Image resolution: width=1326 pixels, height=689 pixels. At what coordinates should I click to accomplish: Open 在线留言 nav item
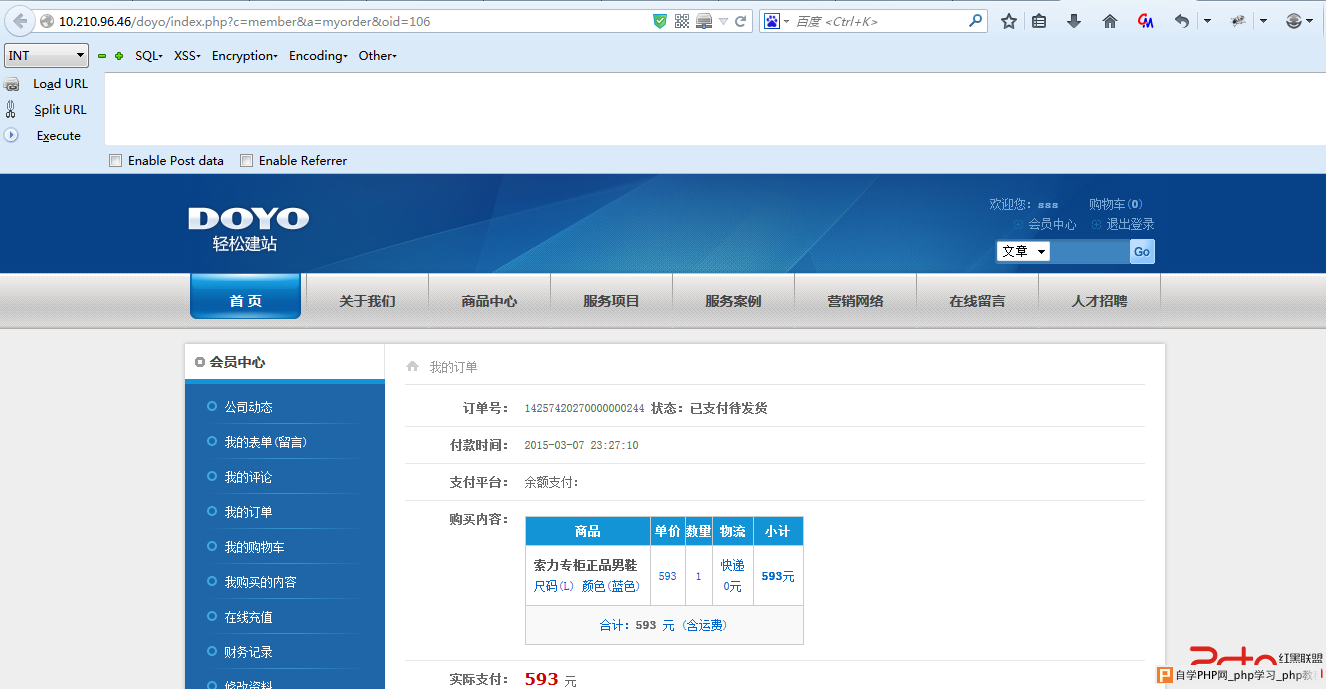(x=977, y=301)
